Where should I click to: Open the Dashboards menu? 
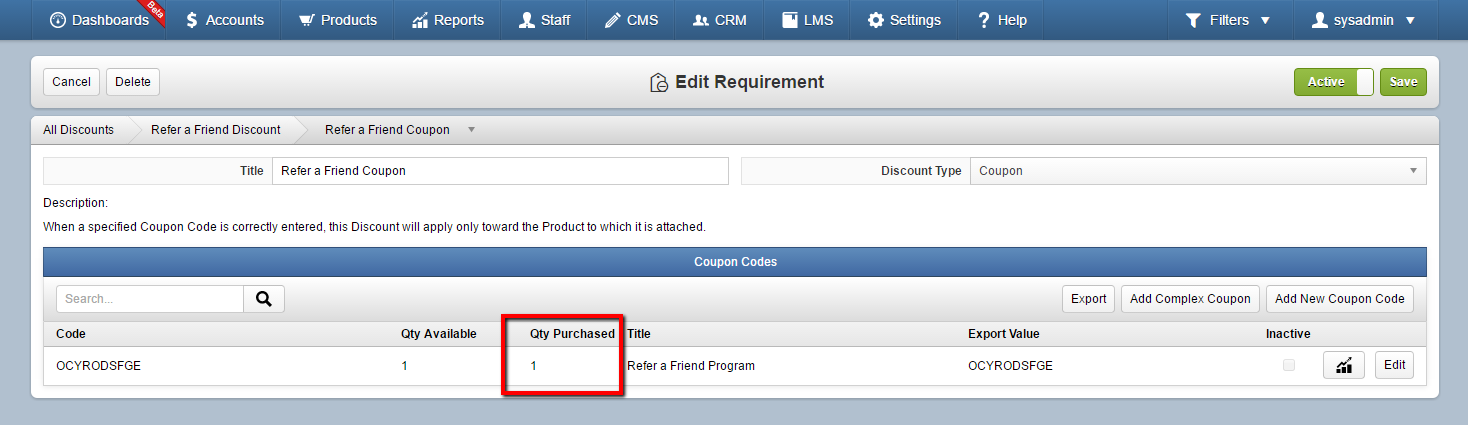point(98,20)
